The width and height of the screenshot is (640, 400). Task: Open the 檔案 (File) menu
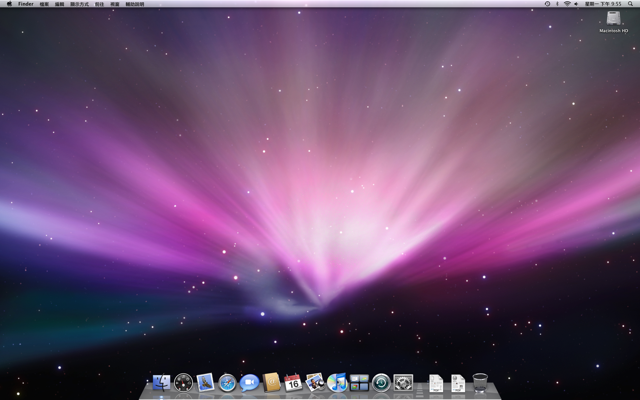pyautogui.click(x=44, y=4)
